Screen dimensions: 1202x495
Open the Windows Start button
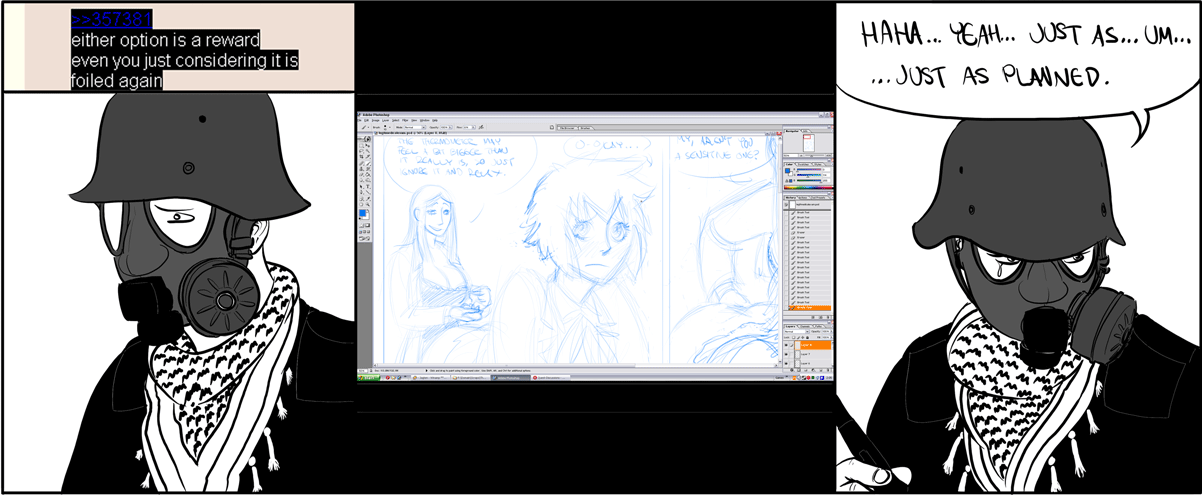(366, 378)
